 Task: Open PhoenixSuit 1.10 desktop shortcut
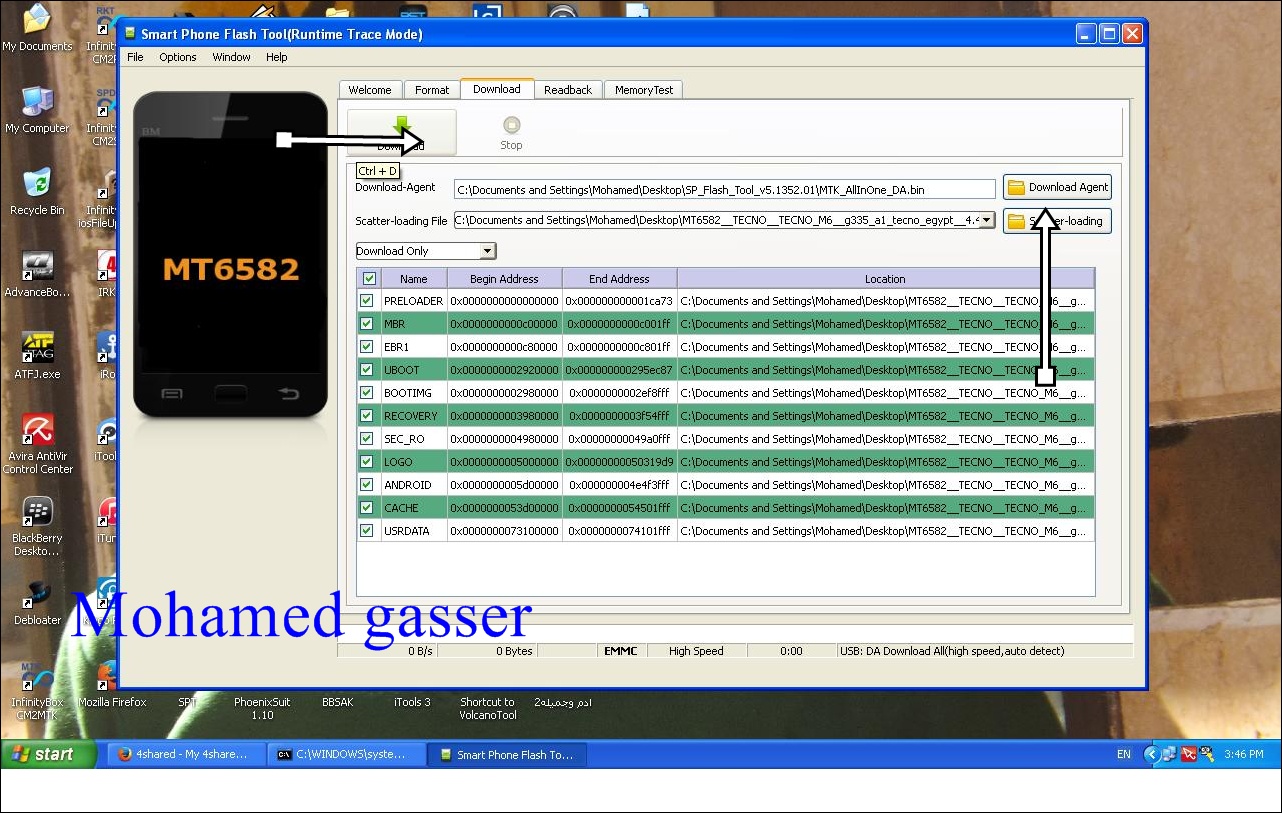(262, 708)
